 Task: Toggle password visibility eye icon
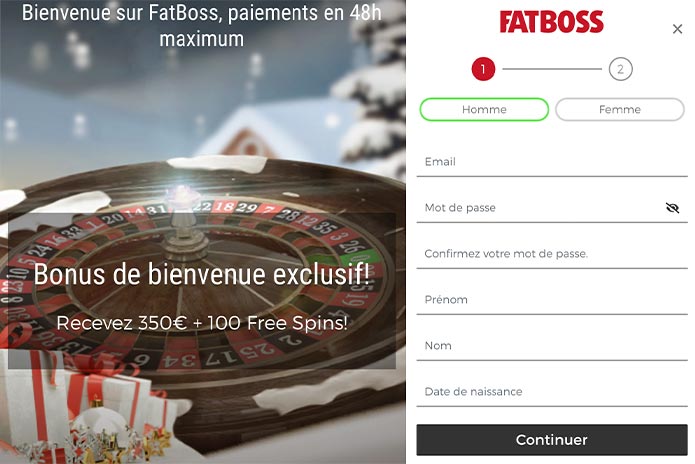pos(672,207)
